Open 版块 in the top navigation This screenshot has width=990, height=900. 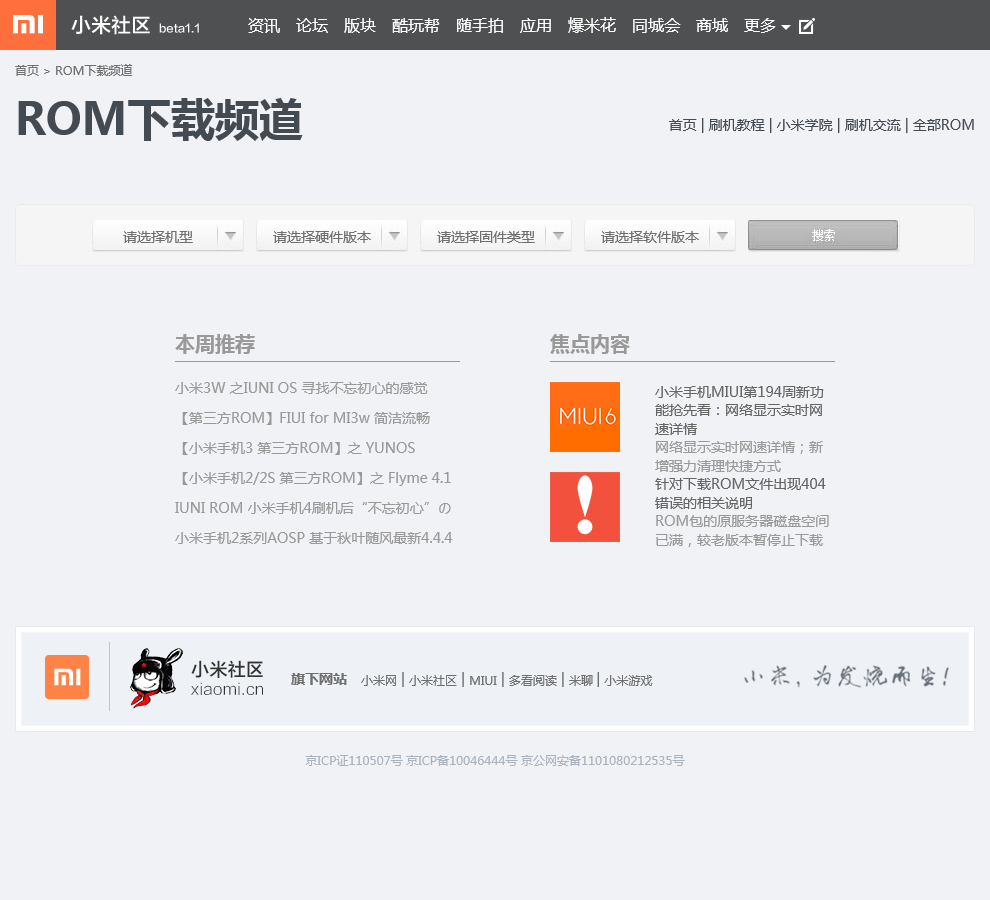(x=360, y=26)
